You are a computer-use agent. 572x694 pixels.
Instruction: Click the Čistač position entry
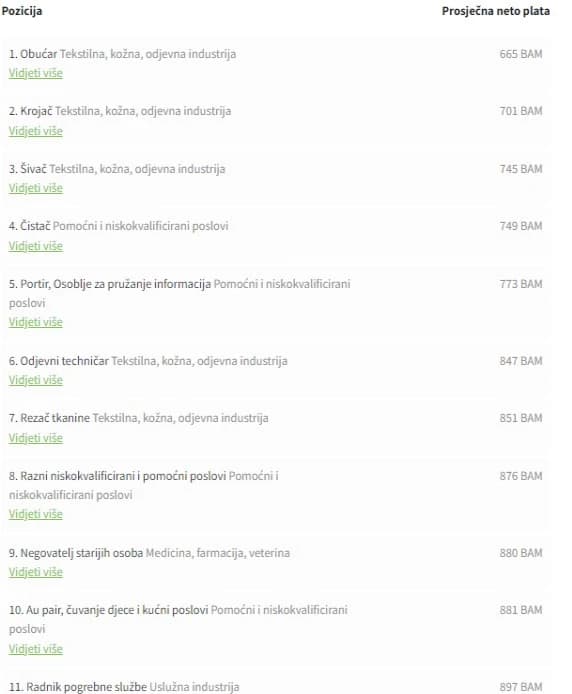click(35, 226)
